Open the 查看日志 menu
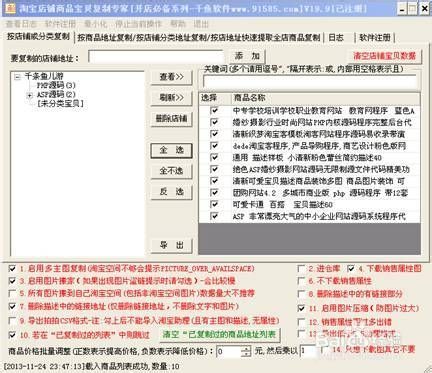Image resolution: width=432 pixels, height=373 pixels. [x=21, y=24]
